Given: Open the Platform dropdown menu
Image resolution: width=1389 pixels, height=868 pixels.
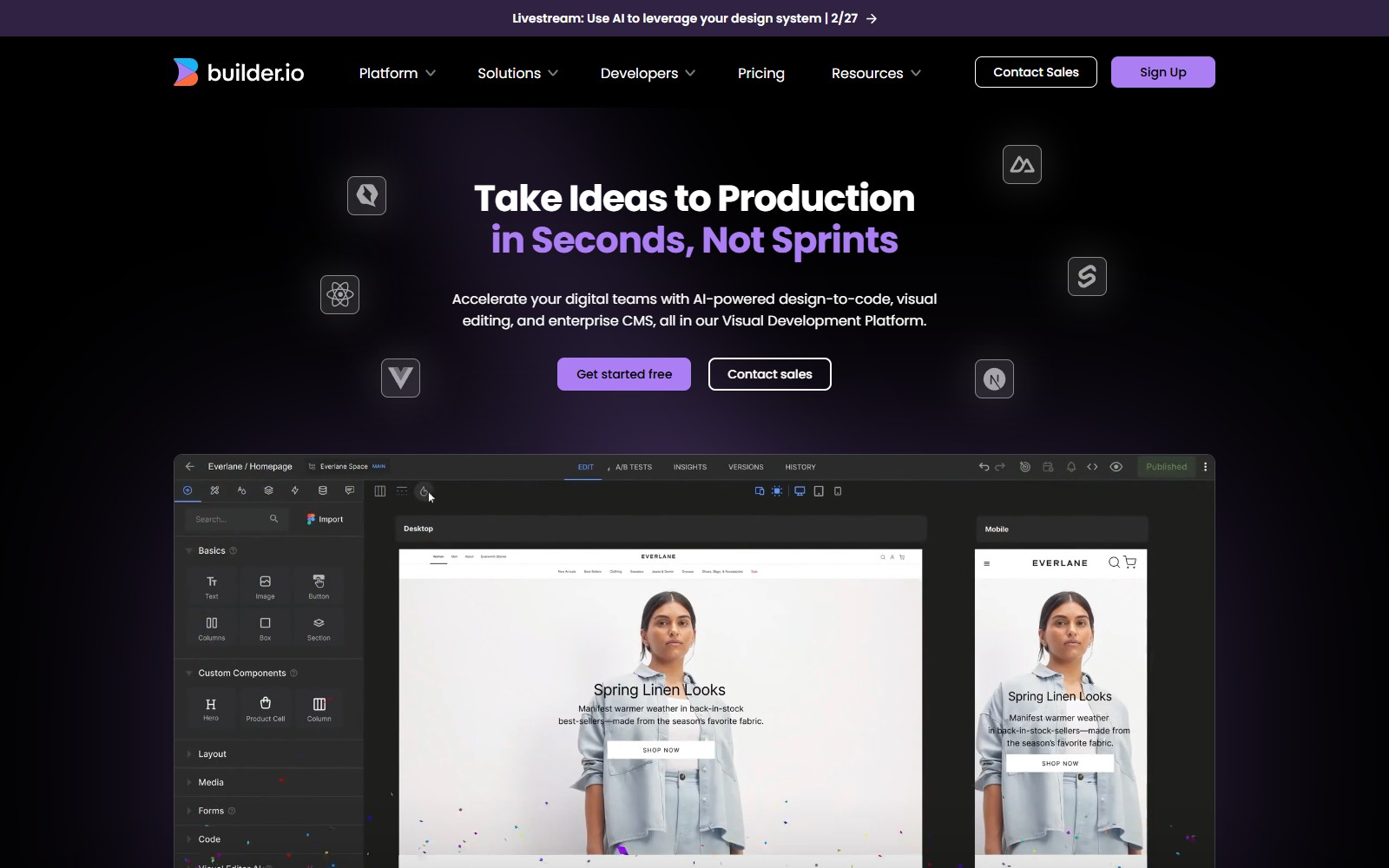Looking at the screenshot, I should tap(398, 73).
